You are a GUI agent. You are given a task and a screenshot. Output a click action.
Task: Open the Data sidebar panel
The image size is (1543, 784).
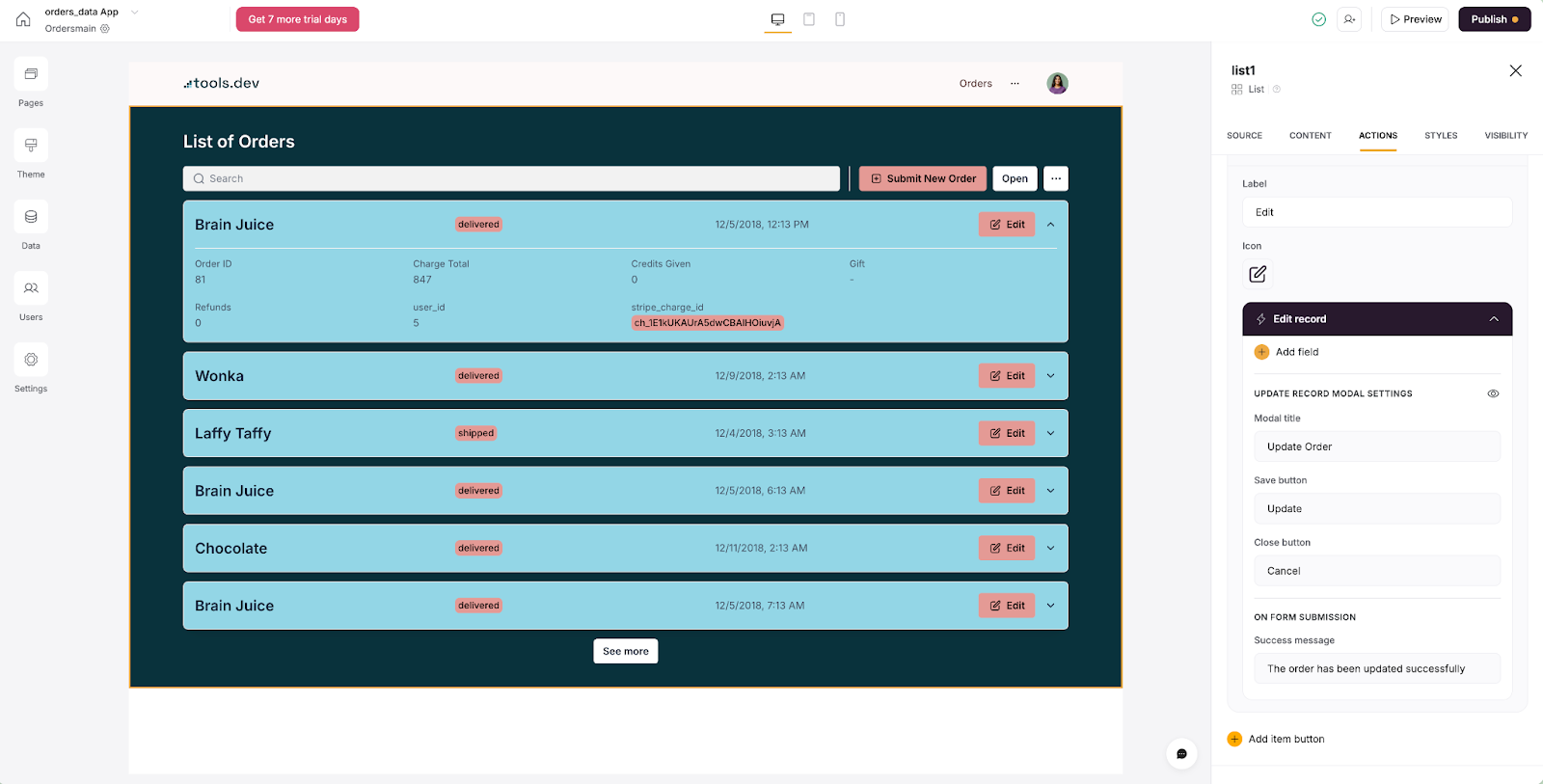[x=31, y=217]
